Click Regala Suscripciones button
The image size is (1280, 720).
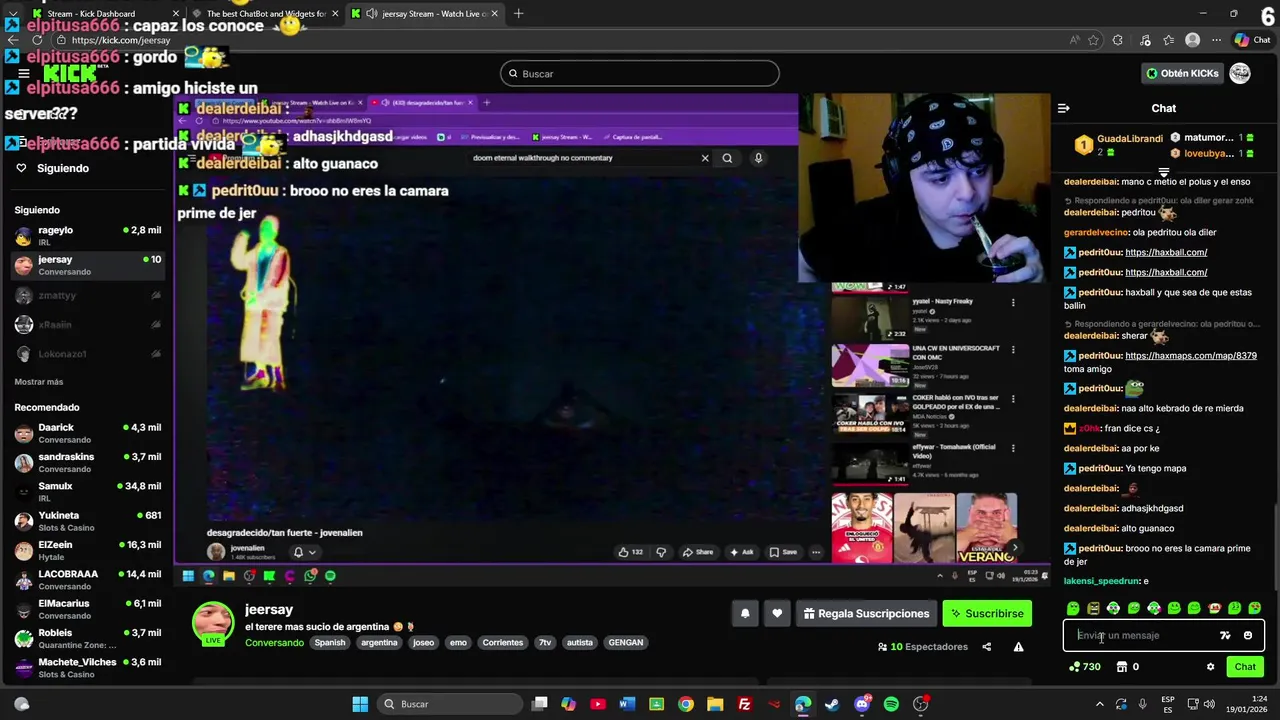click(x=866, y=613)
